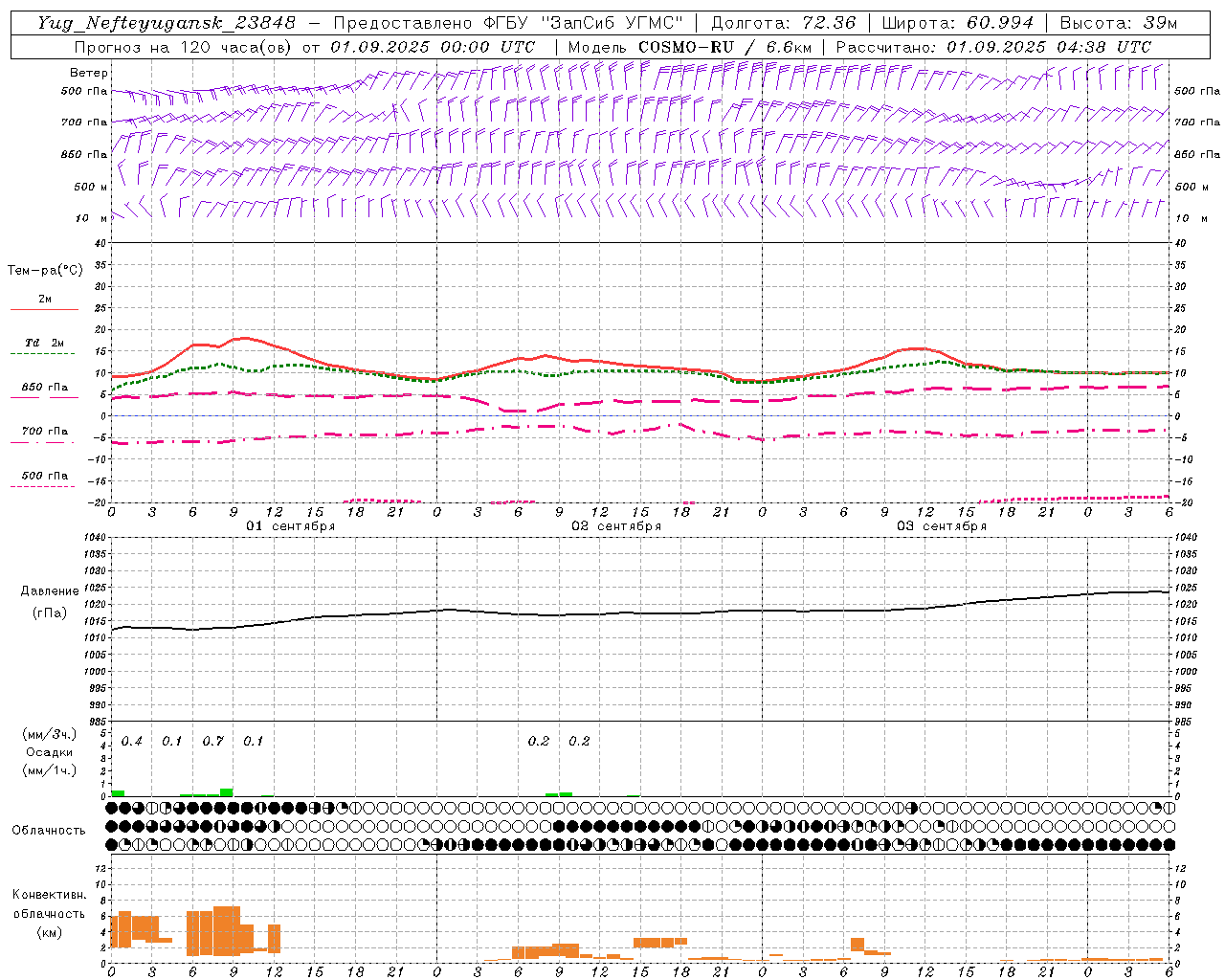
Task: Click the 'Высота: 39м' header field
Action: [1119, 23]
